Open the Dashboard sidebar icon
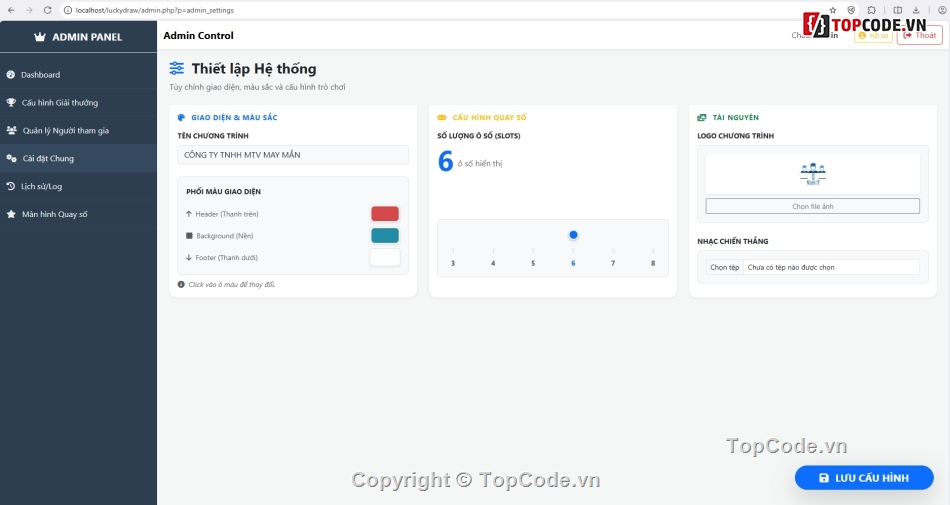The image size is (950, 505). coord(11,75)
